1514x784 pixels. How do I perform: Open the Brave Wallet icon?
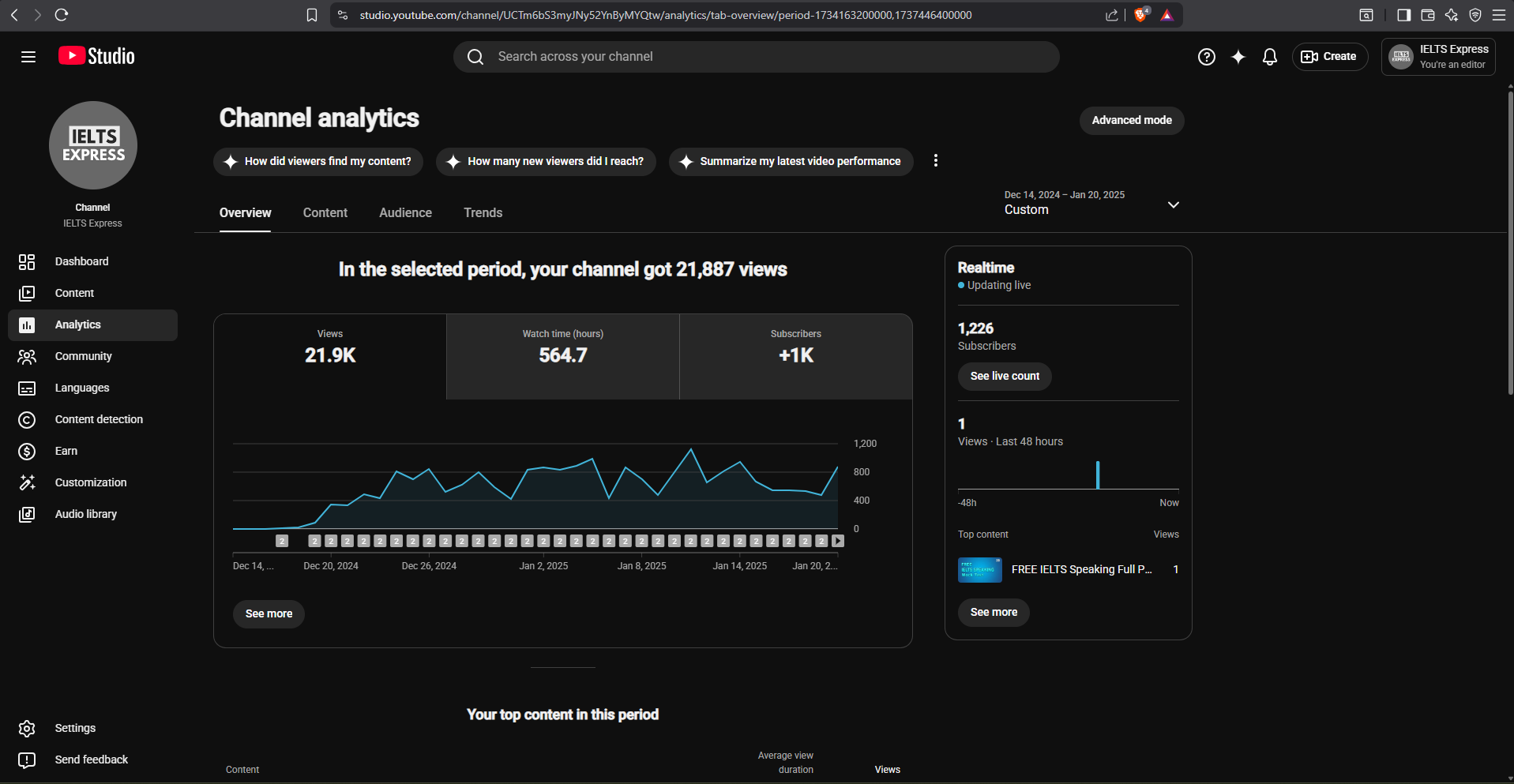point(1427,15)
